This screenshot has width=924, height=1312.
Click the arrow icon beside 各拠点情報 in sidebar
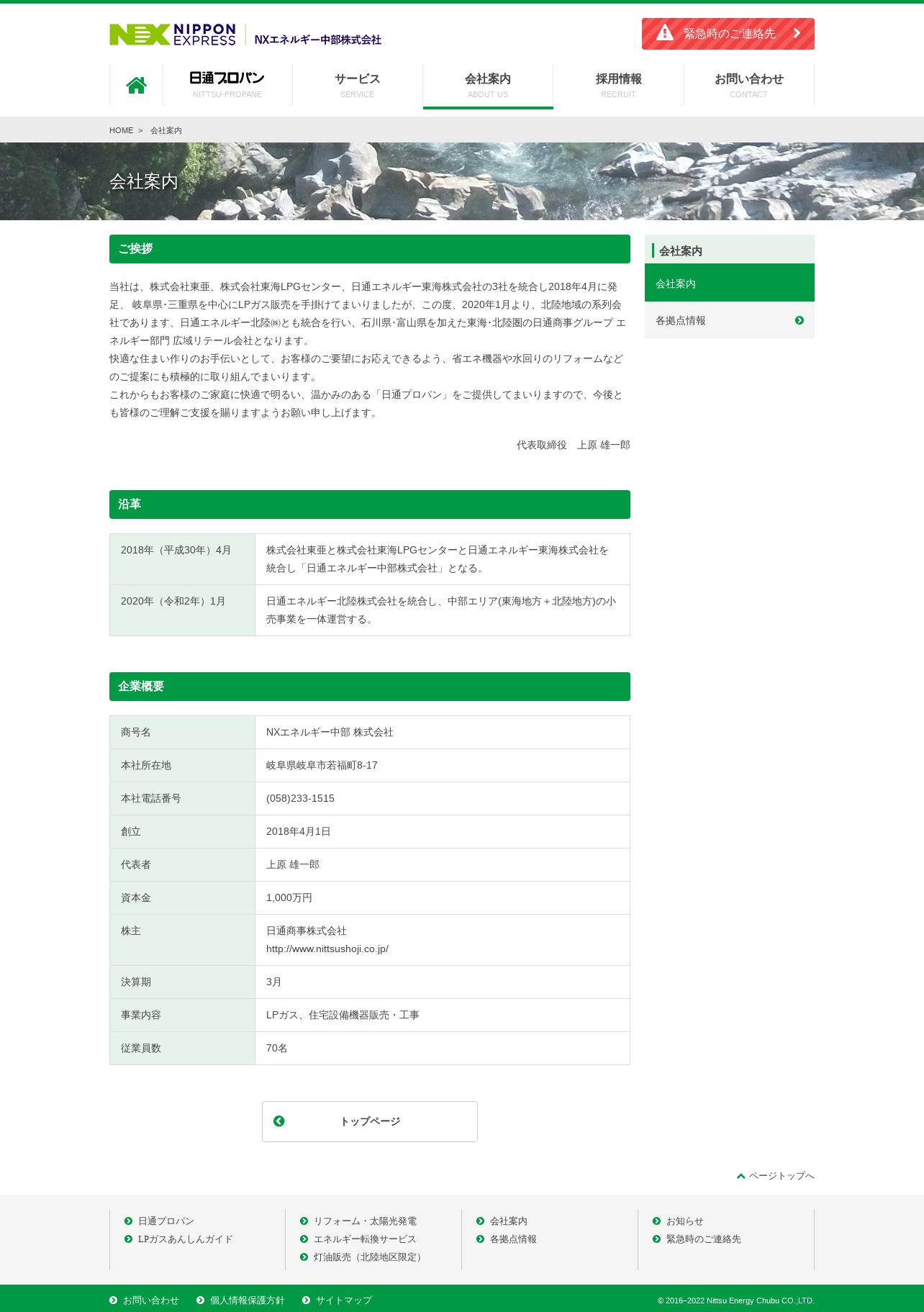click(800, 320)
